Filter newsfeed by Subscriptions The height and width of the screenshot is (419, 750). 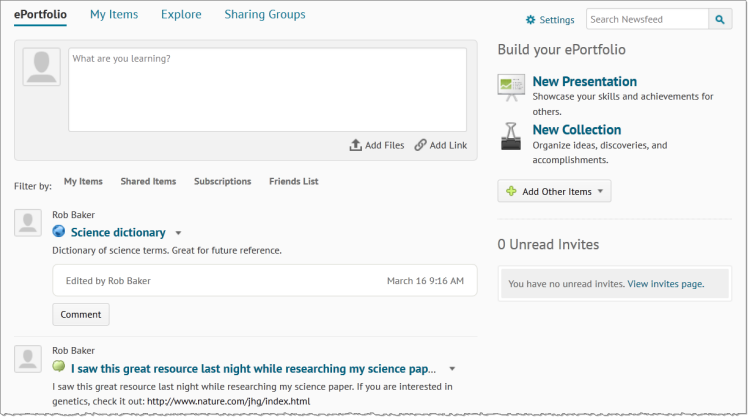[x=222, y=181]
